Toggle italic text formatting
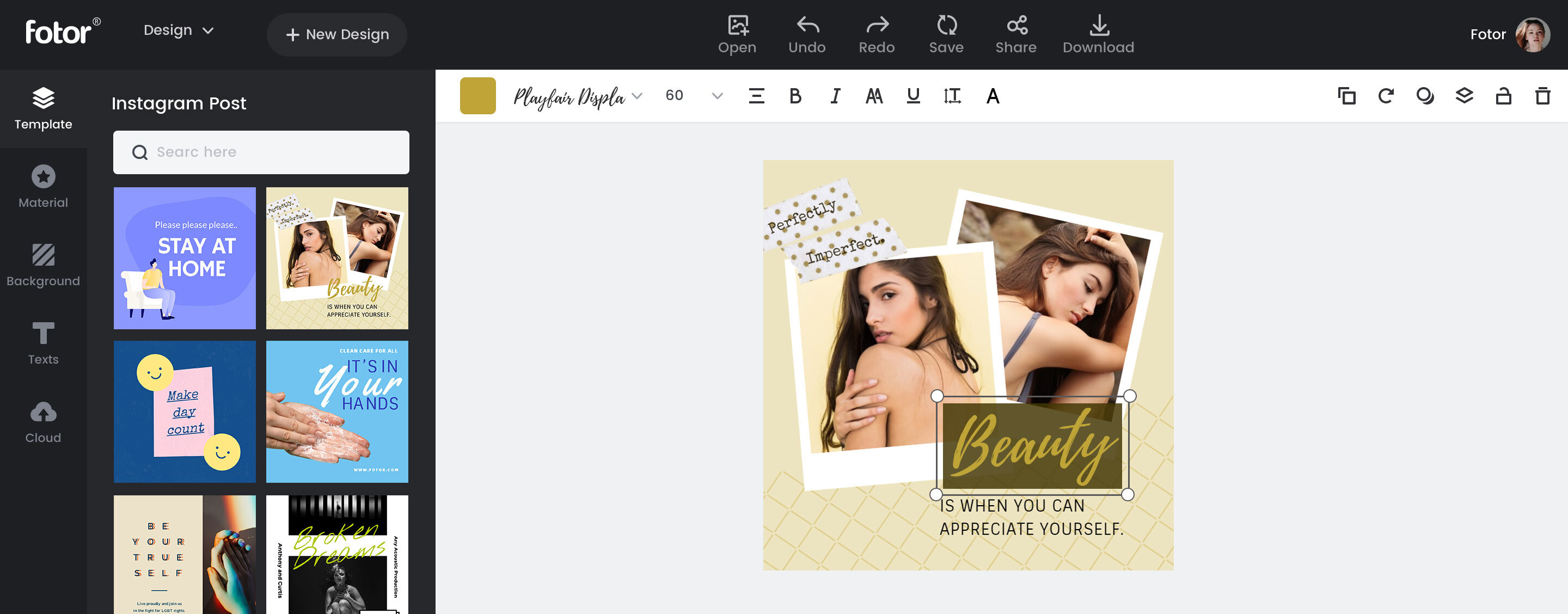The image size is (1568, 614). (x=835, y=96)
